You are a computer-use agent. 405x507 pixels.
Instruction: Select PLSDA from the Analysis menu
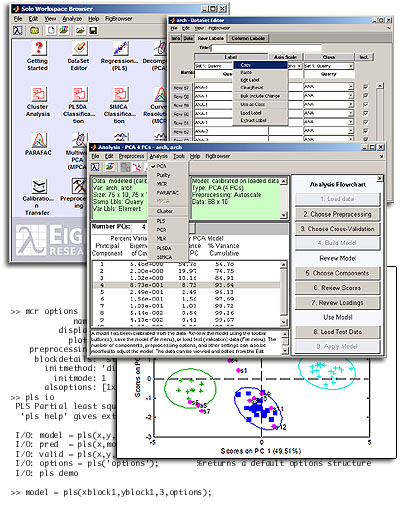click(x=168, y=248)
